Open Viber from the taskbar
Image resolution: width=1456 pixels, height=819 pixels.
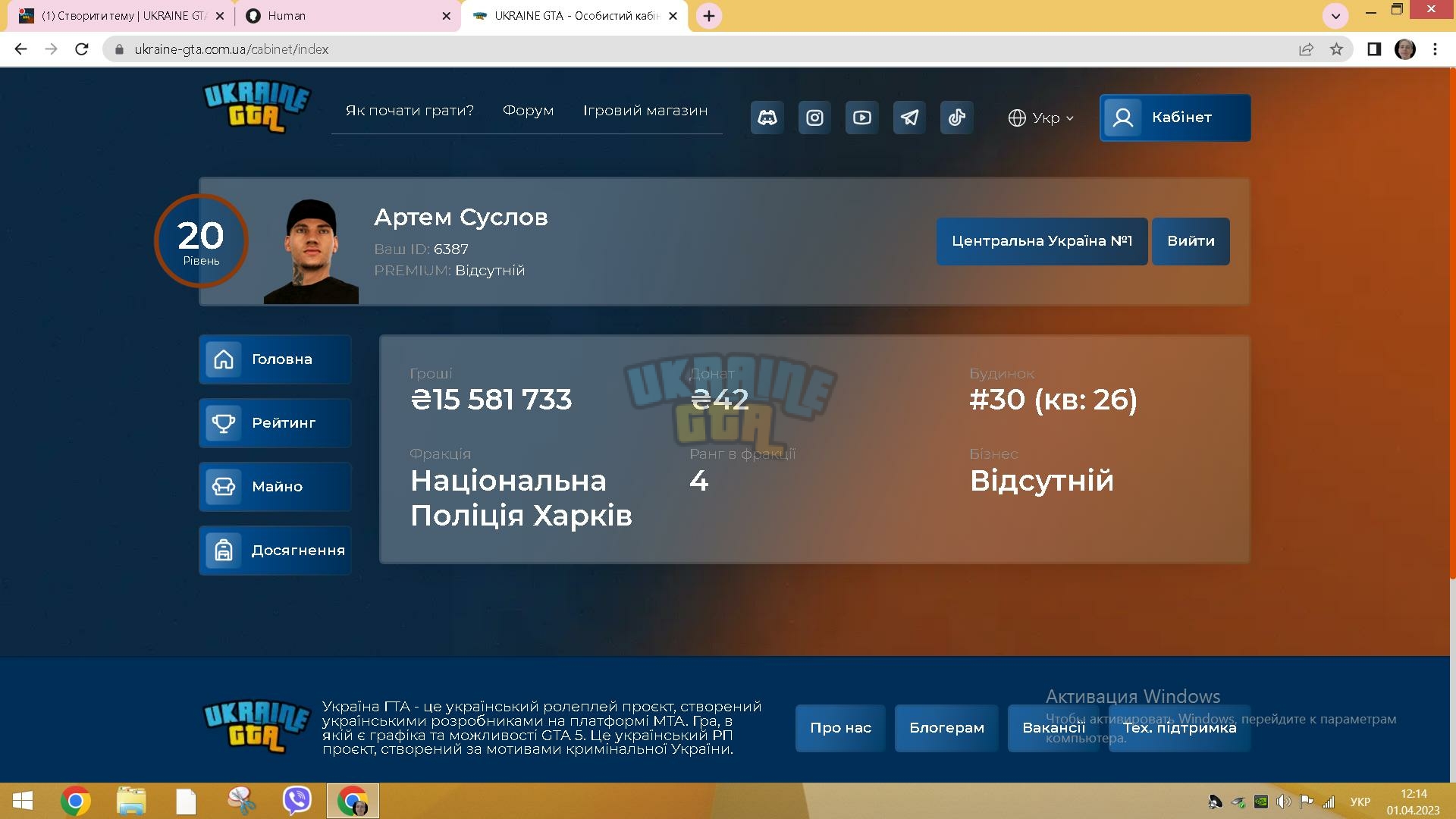point(297,801)
